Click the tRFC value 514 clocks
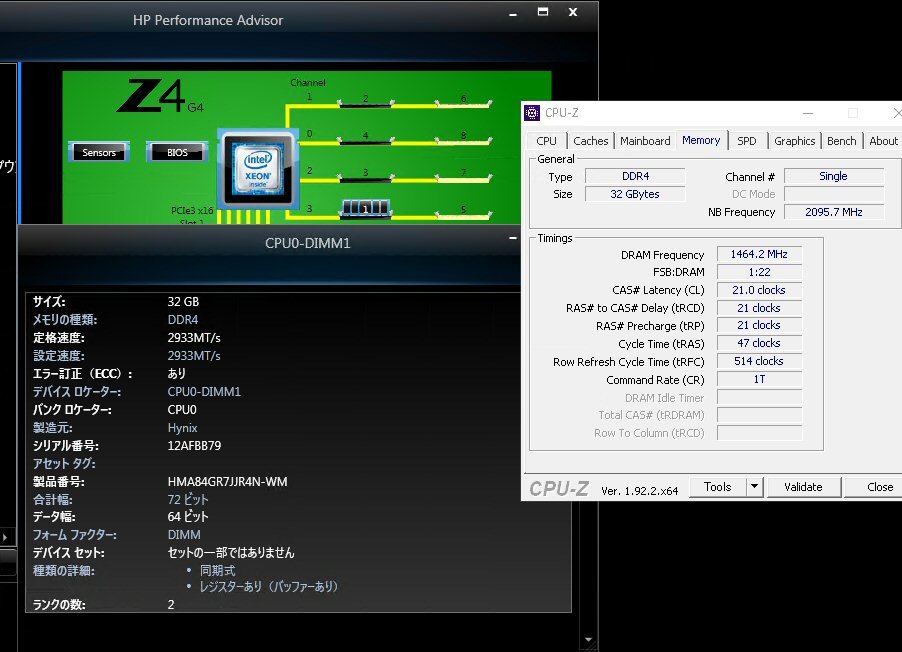This screenshot has width=902, height=652. (759, 361)
